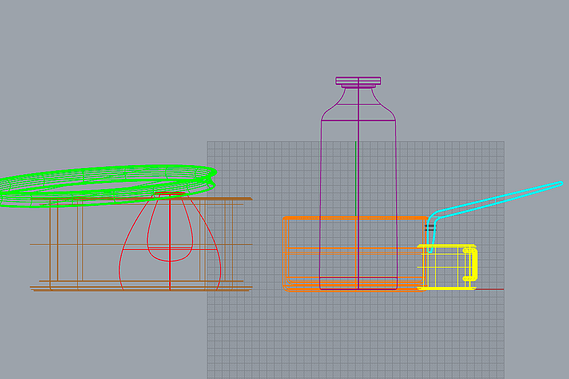The image size is (569, 379).
Task: Click the red axis line beside yellow bracket
Action: [490, 289]
